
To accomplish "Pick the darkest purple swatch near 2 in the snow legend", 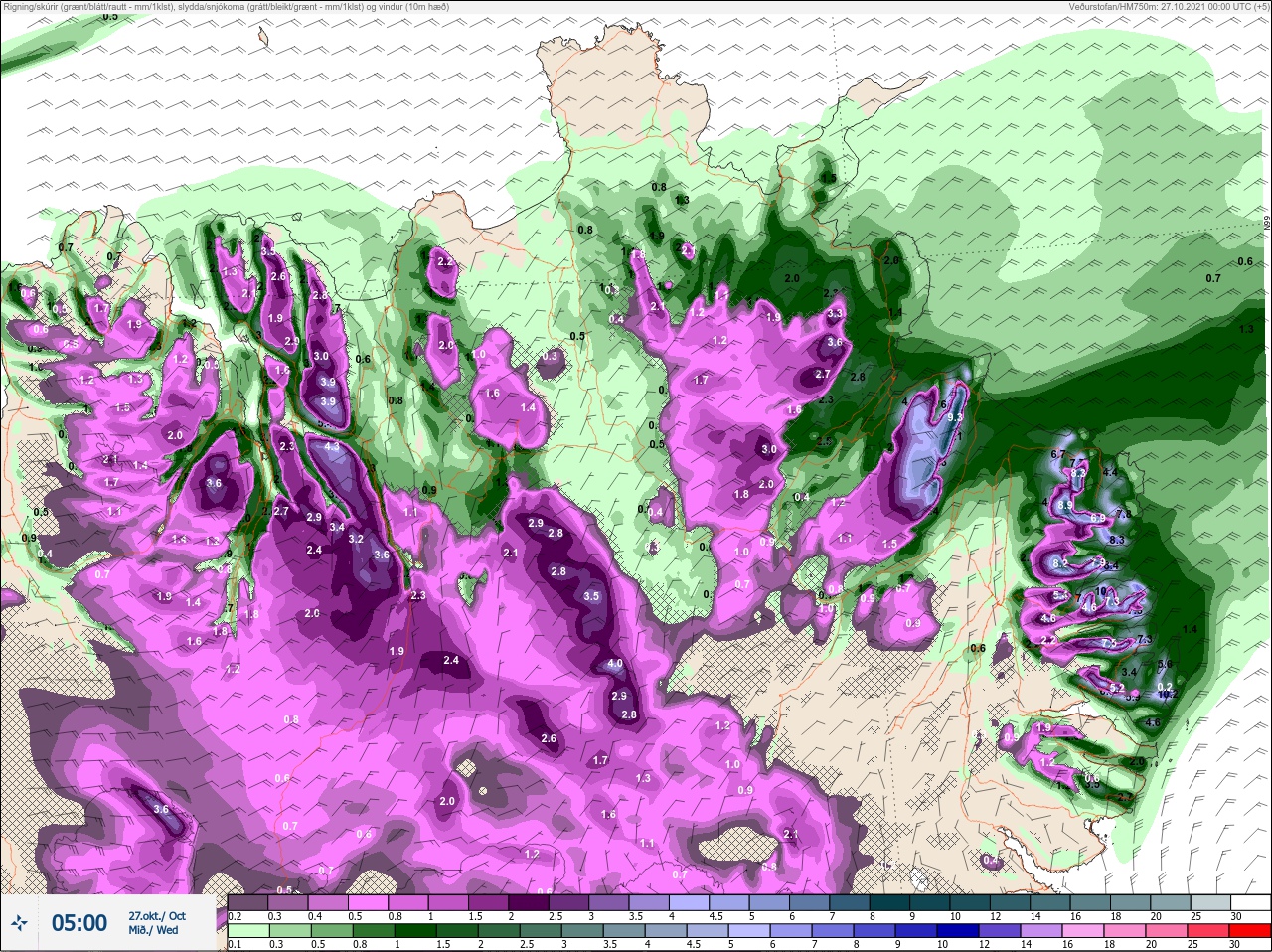I will coord(527,903).
